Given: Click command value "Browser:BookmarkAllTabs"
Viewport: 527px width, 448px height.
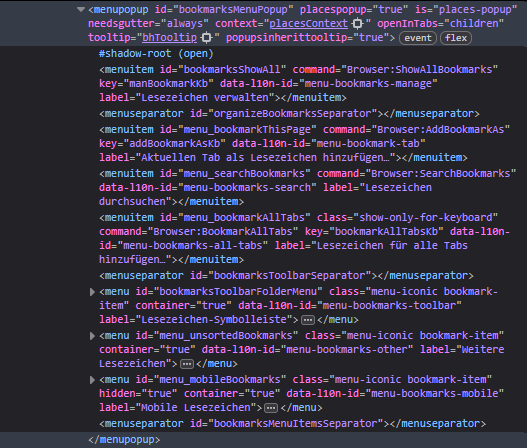Looking at the screenshot, I should tap(223, 232).
